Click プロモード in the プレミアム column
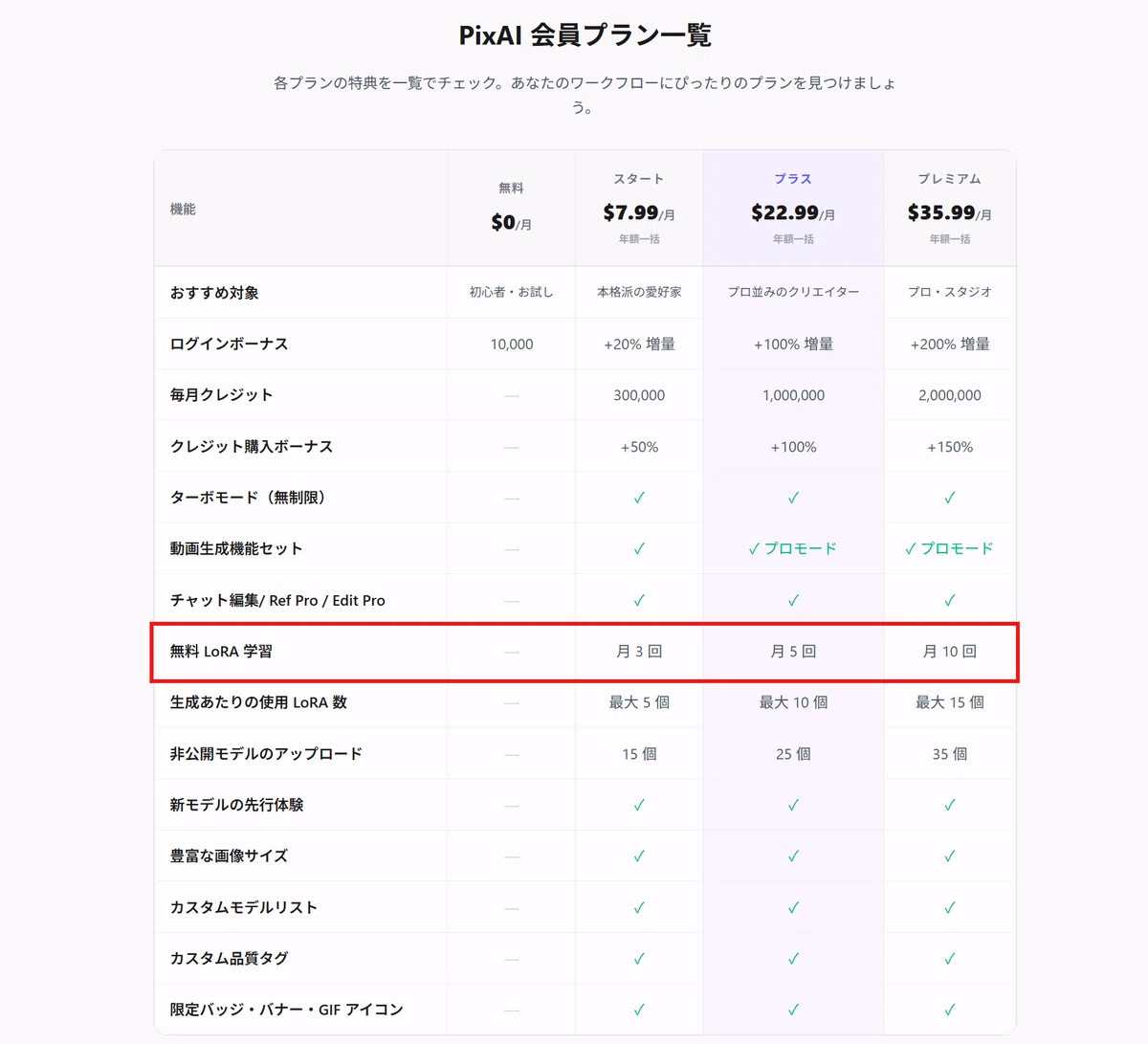The image size is (1148, 1044). [957, 548]
